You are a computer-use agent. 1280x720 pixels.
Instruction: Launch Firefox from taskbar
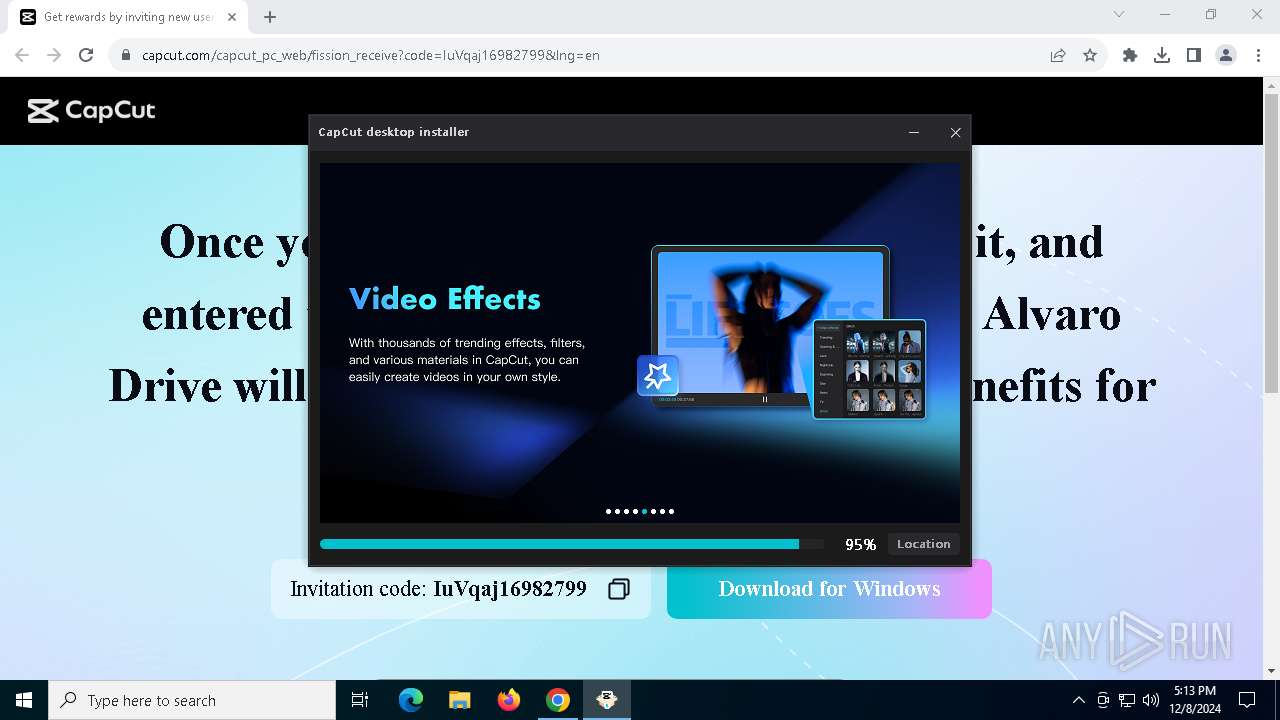509,700
